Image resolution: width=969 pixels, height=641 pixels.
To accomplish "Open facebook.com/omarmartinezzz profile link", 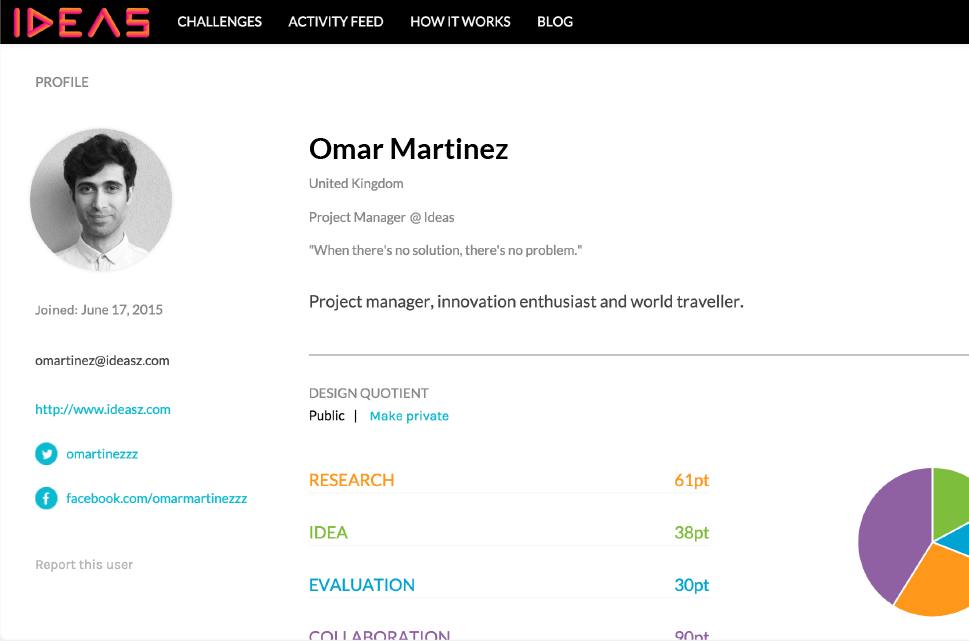I will 157,497.
